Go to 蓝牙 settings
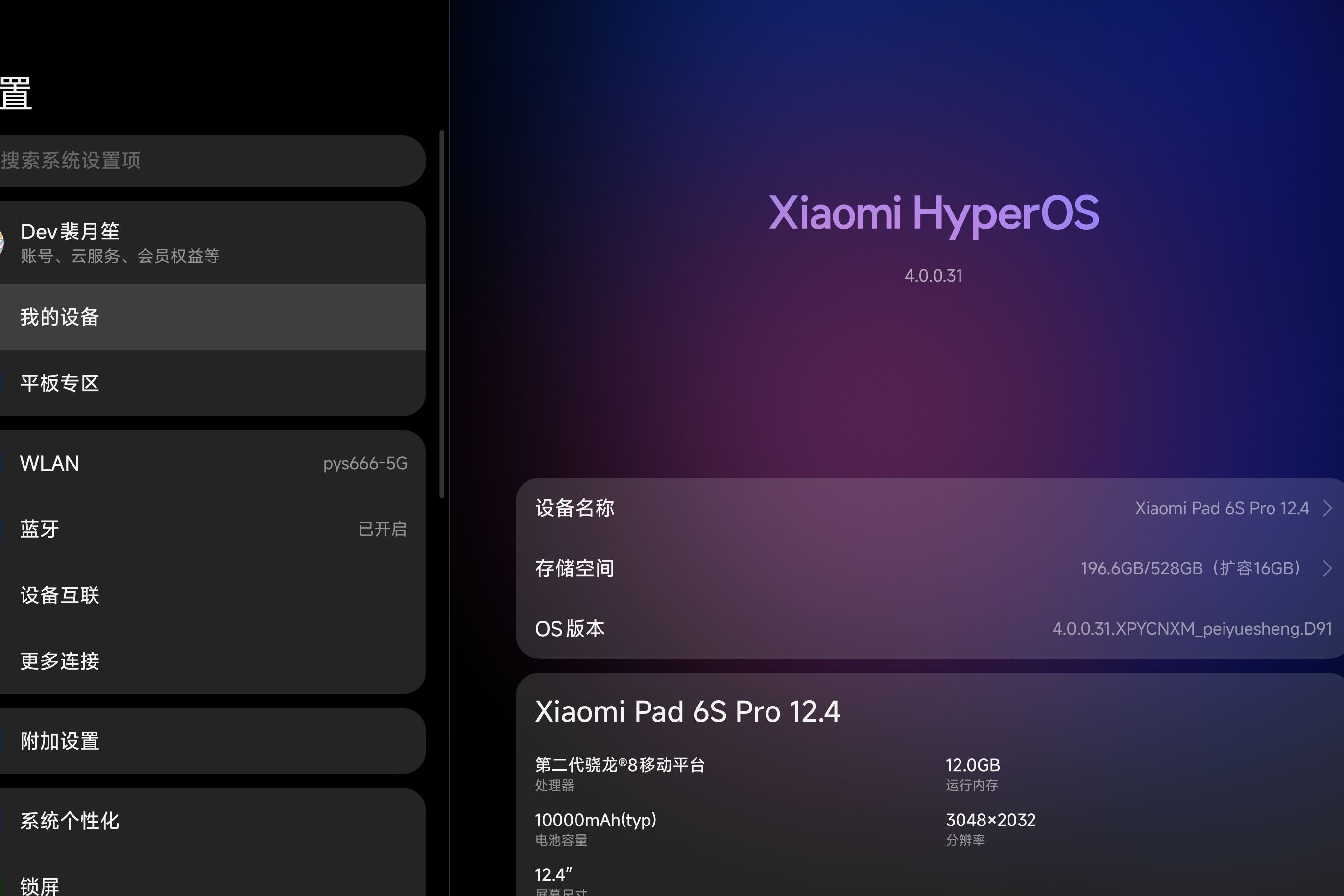 [x=212, y=529]
